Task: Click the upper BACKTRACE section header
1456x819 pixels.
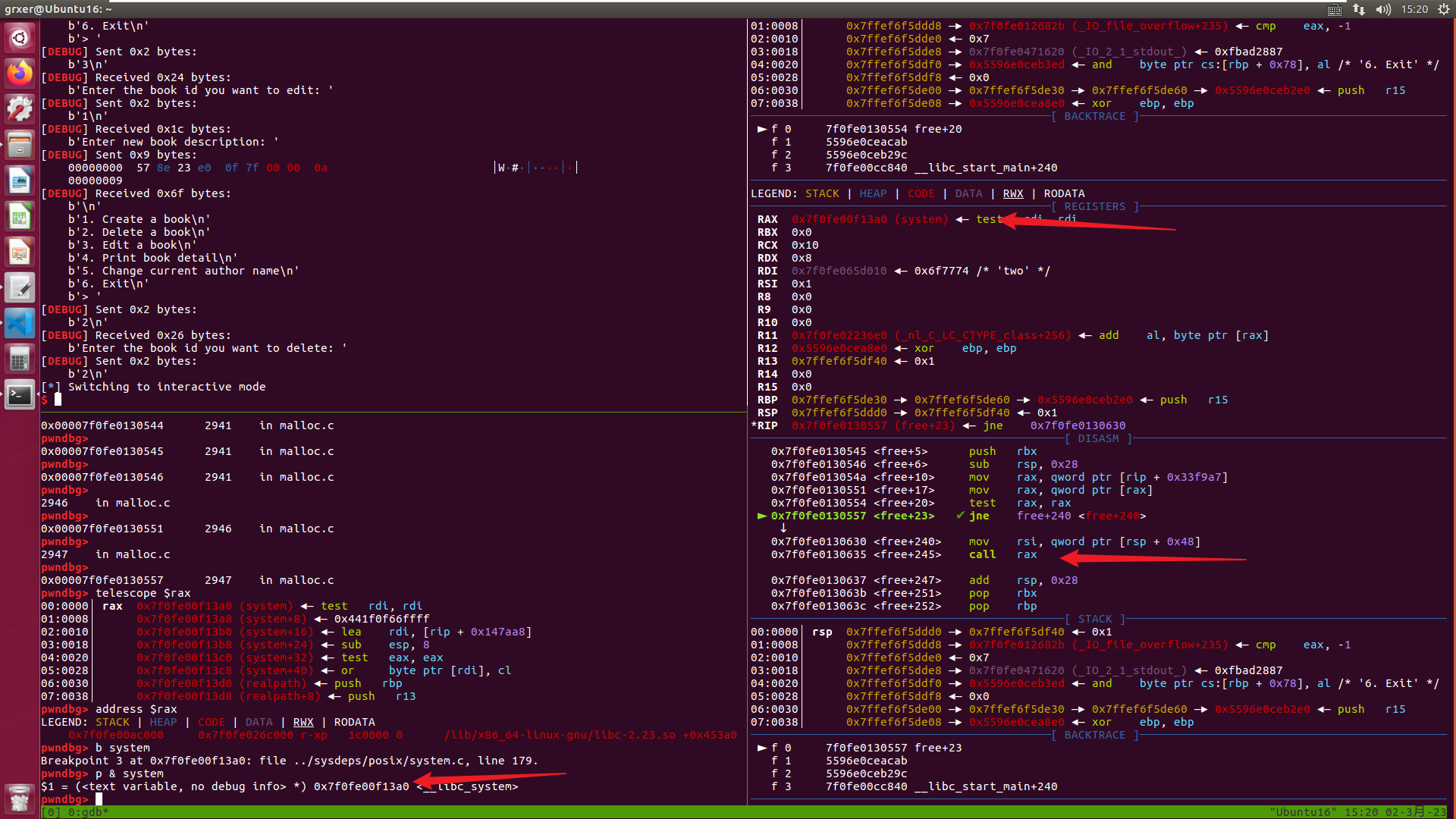Action: [x=1095, y=116]
